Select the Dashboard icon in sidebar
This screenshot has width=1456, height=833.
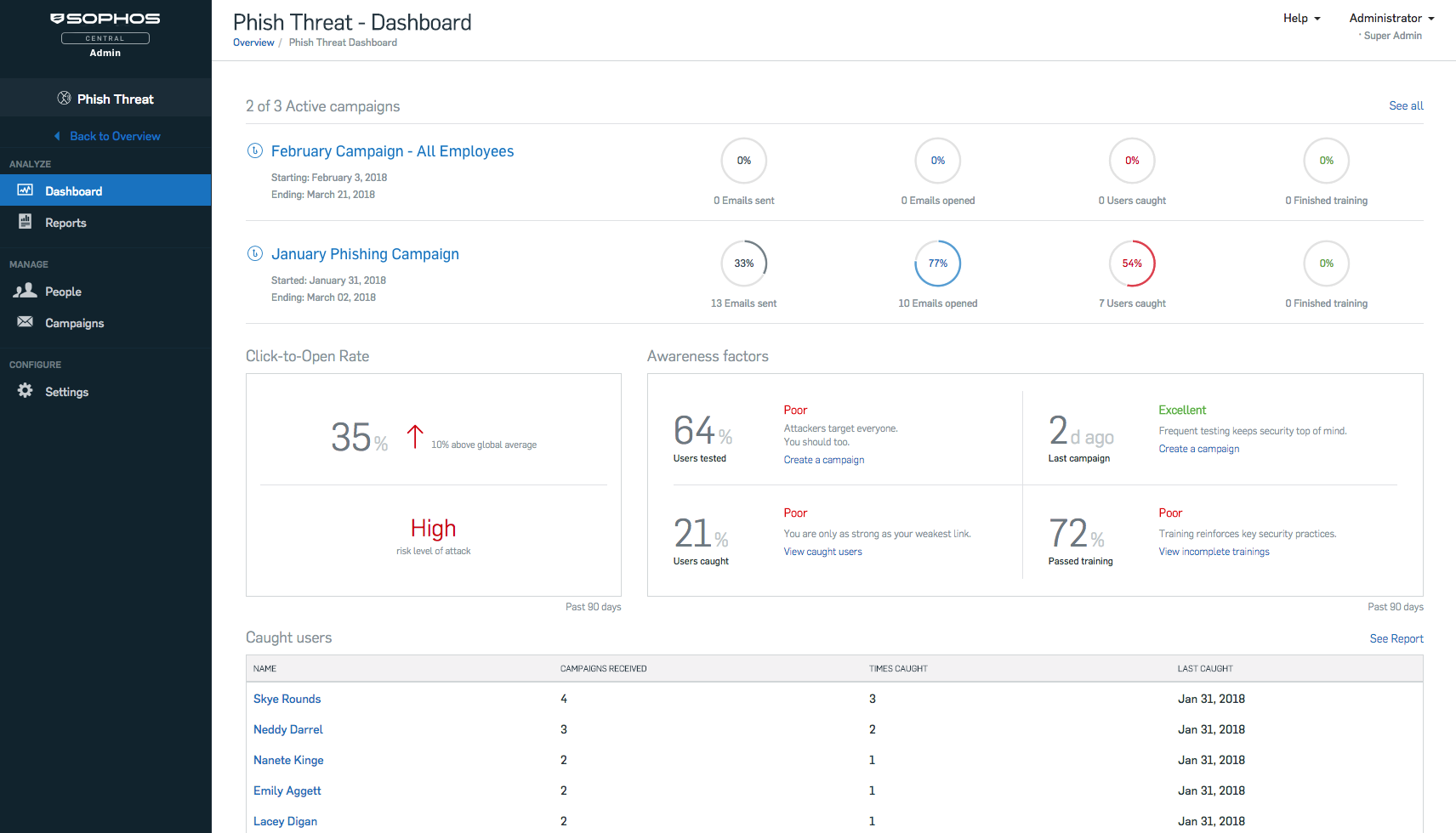pyautogui.click(x=25, y=190)
